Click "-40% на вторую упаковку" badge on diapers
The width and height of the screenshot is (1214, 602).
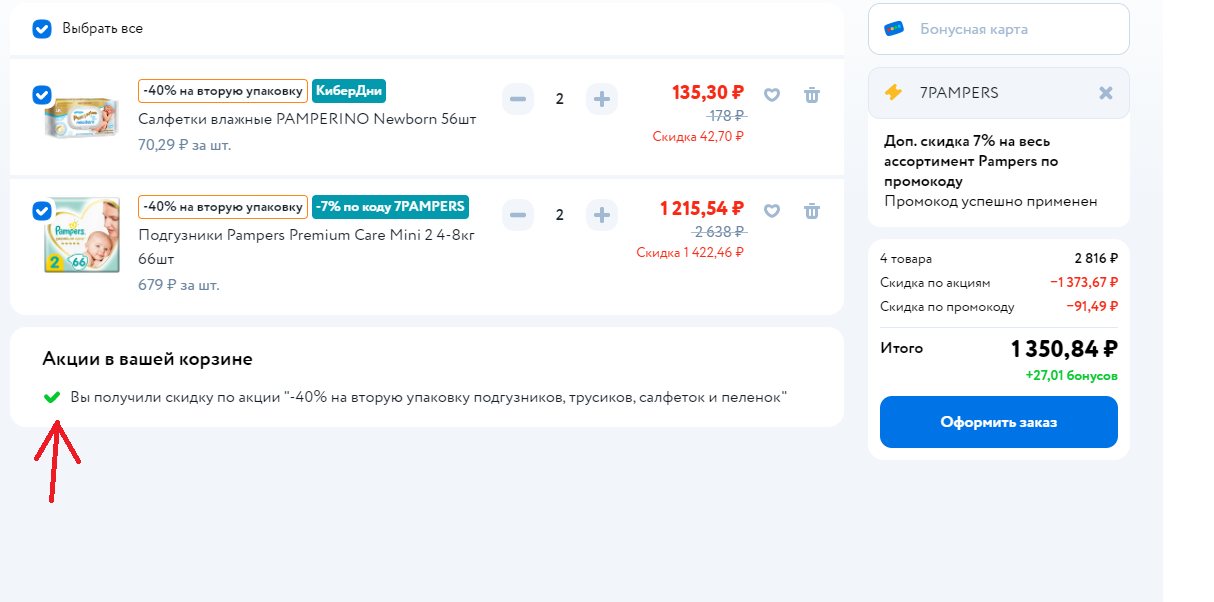223,207
